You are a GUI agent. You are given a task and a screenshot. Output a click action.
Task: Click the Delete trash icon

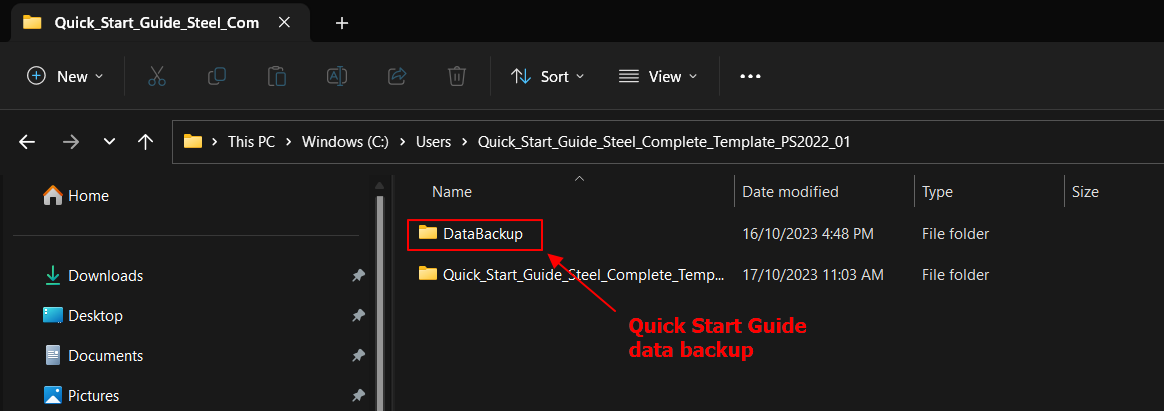click(x=457, y=76)
